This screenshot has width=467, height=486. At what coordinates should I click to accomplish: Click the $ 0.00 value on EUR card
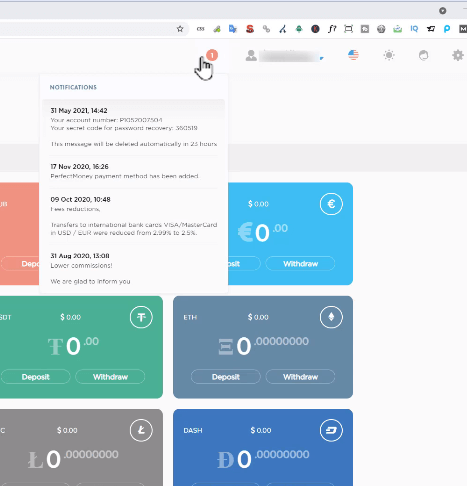pos(258,204)
